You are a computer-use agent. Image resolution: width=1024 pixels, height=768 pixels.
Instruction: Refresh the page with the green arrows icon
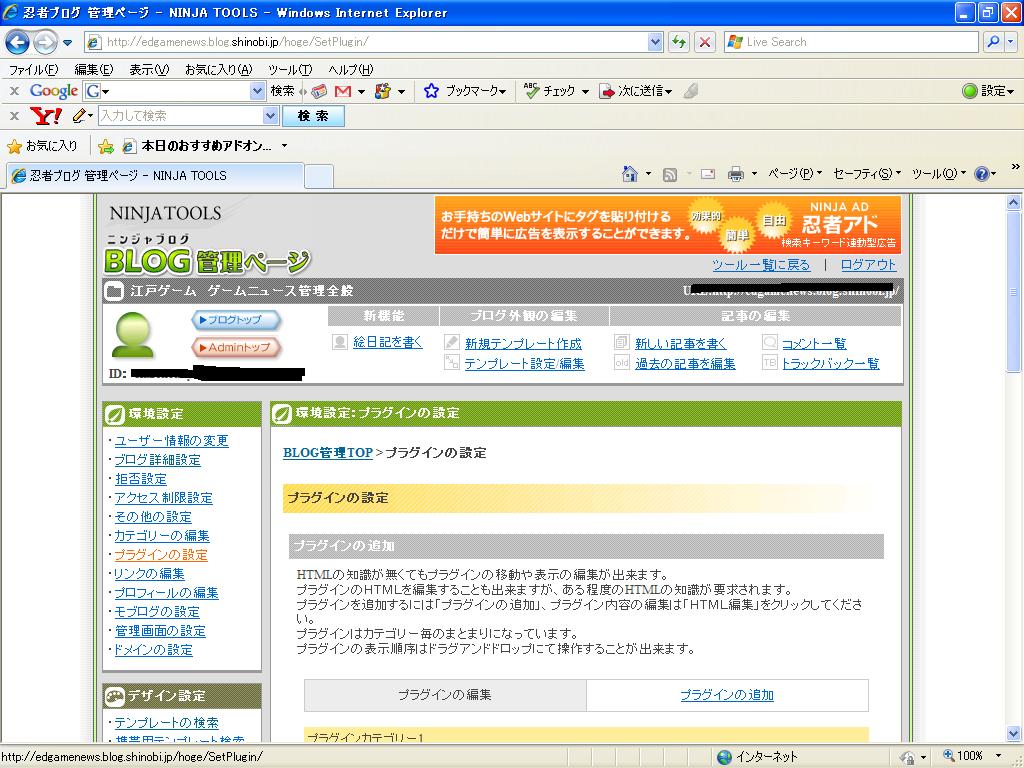[679, 42]
